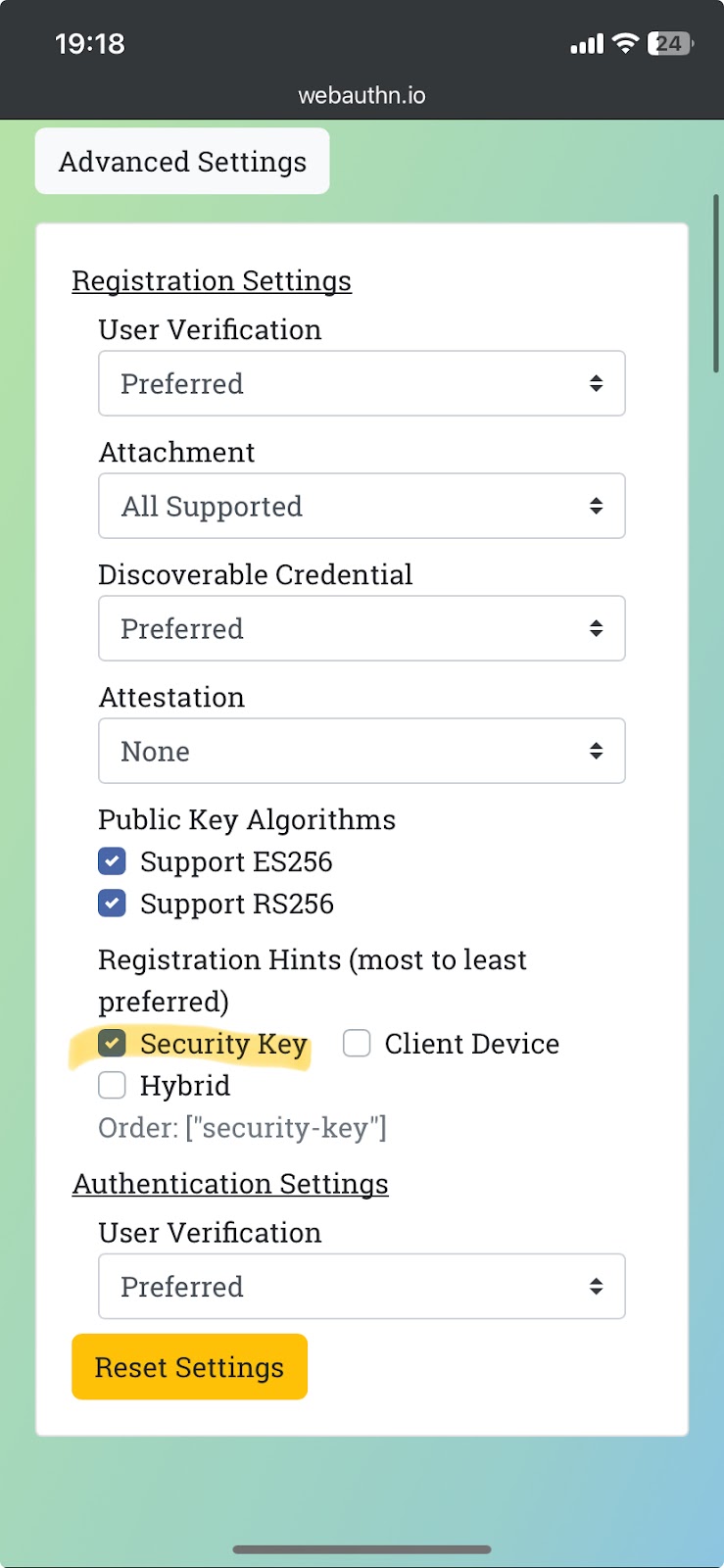Tap the home indicator bar
This screenshot has height=1568, width=724.
click(x=362, y=1549)
